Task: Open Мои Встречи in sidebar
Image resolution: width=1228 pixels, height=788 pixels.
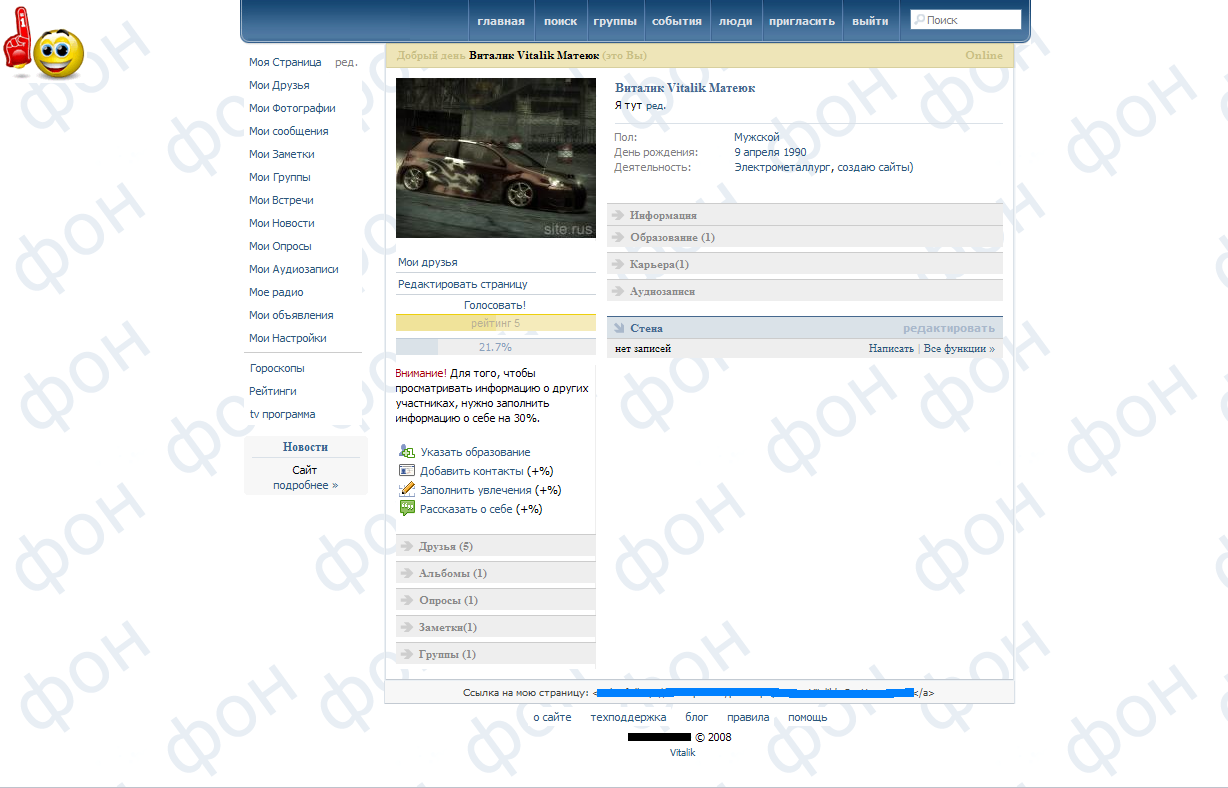Action: tap(281, 200)
